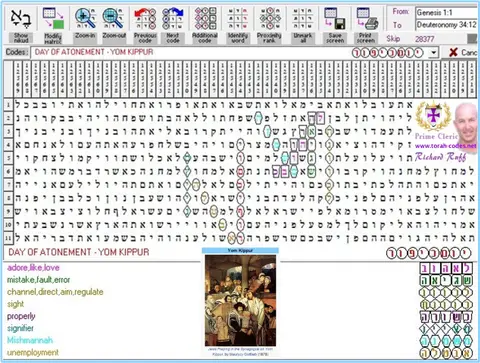
Task: Click the Skip value 28377
Action: 424,39
